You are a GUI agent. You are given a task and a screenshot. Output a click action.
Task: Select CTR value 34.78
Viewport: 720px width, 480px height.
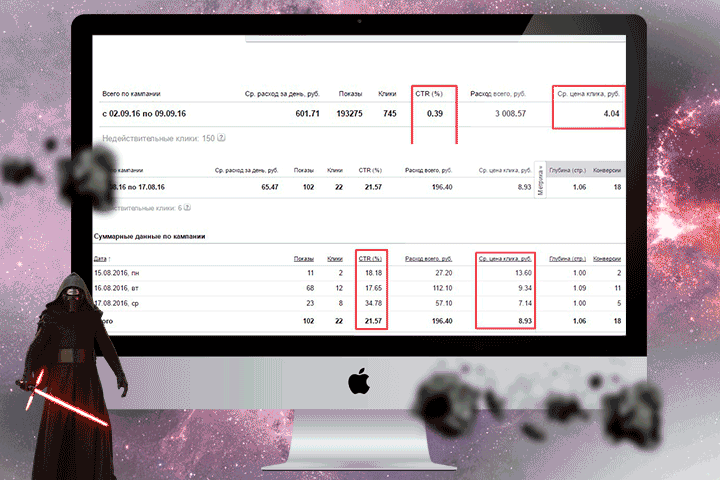pyautogui.click(x=373, y=303)
